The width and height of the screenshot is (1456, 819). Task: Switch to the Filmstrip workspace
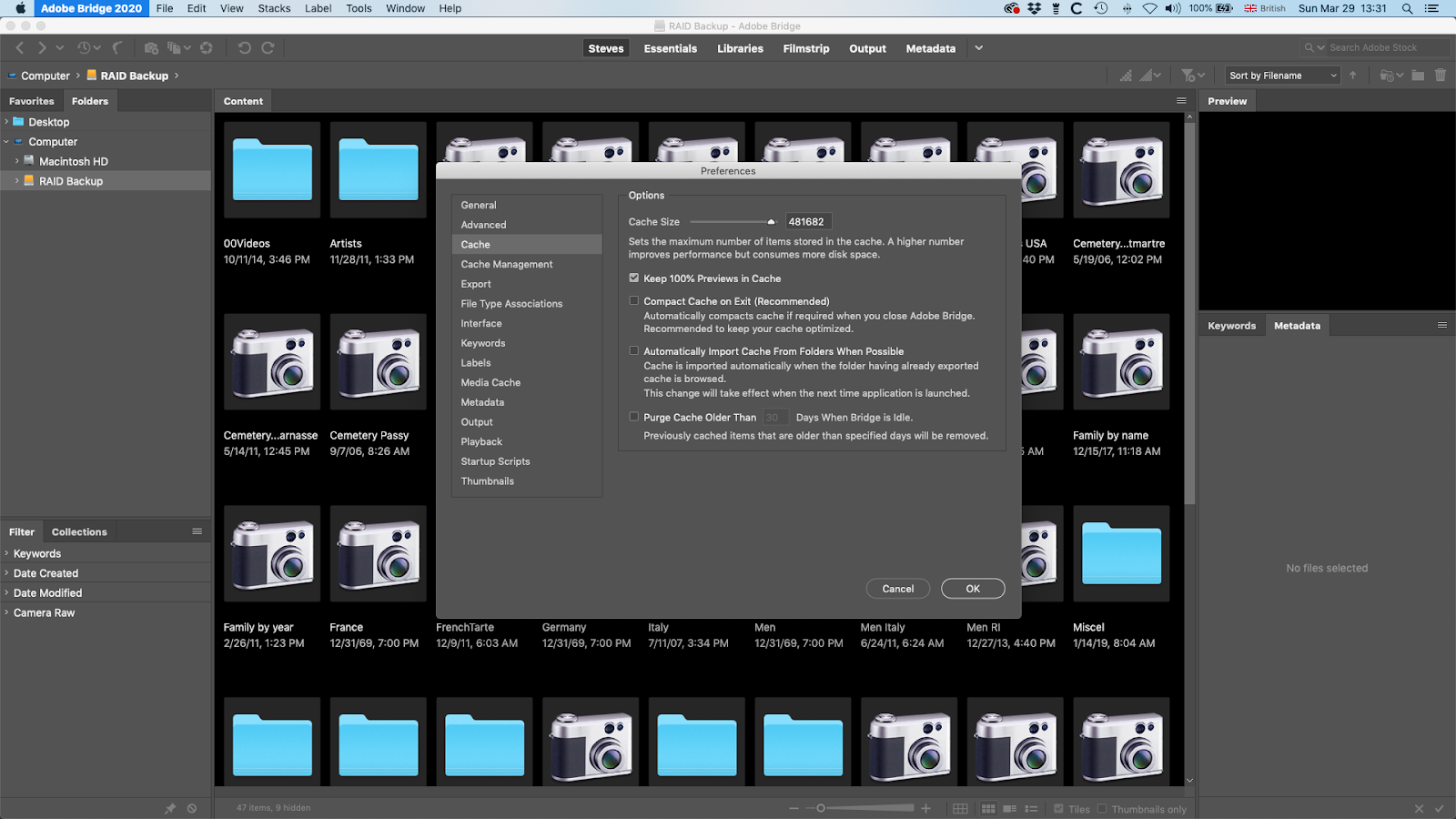click(806, 48)
